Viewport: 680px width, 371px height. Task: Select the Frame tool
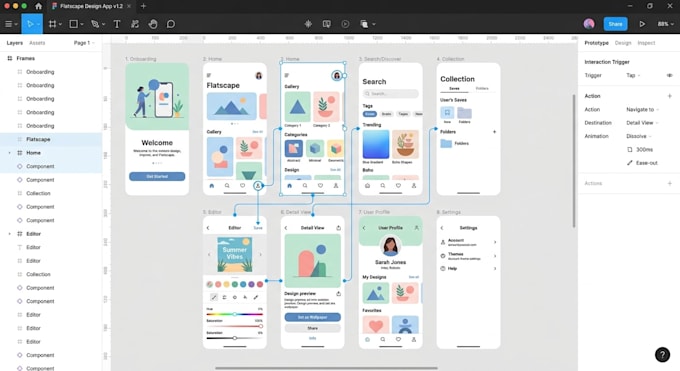coord(52,24)
